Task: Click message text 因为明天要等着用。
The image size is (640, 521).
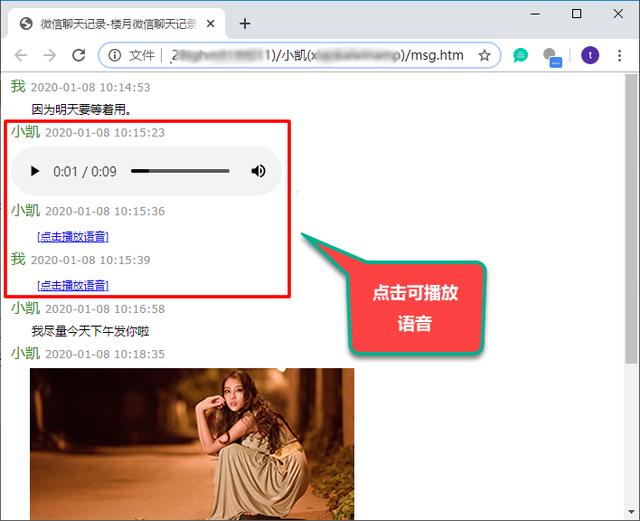Action: coord(82,109)
